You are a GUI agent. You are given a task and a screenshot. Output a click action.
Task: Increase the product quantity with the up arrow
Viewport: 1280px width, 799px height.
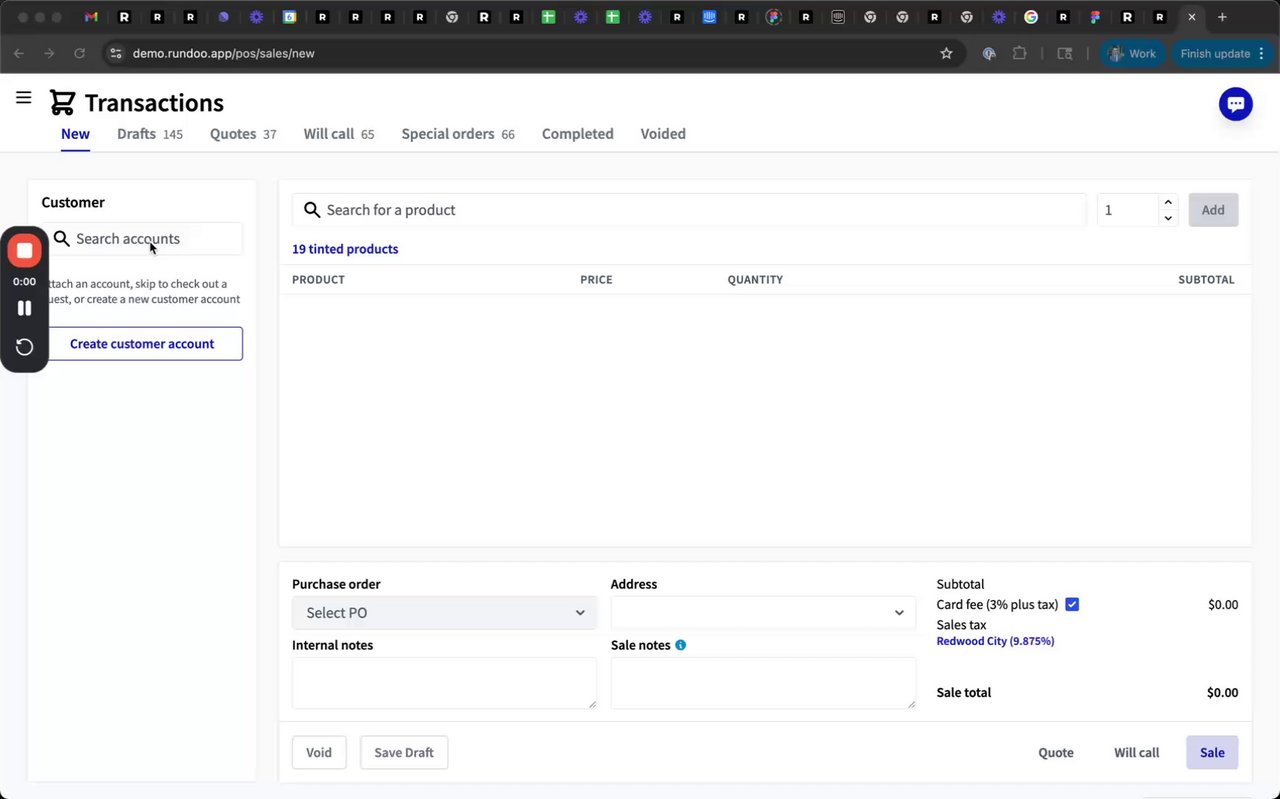point(1168,202)
